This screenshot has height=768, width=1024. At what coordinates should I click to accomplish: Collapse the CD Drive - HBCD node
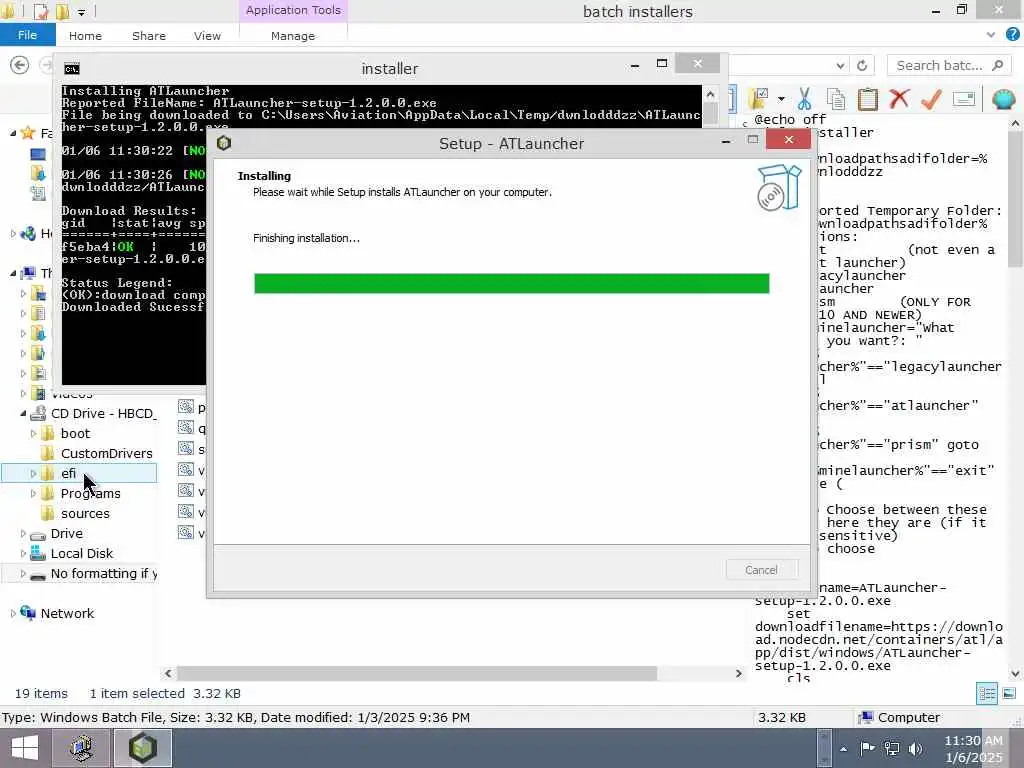pos(23,413)
